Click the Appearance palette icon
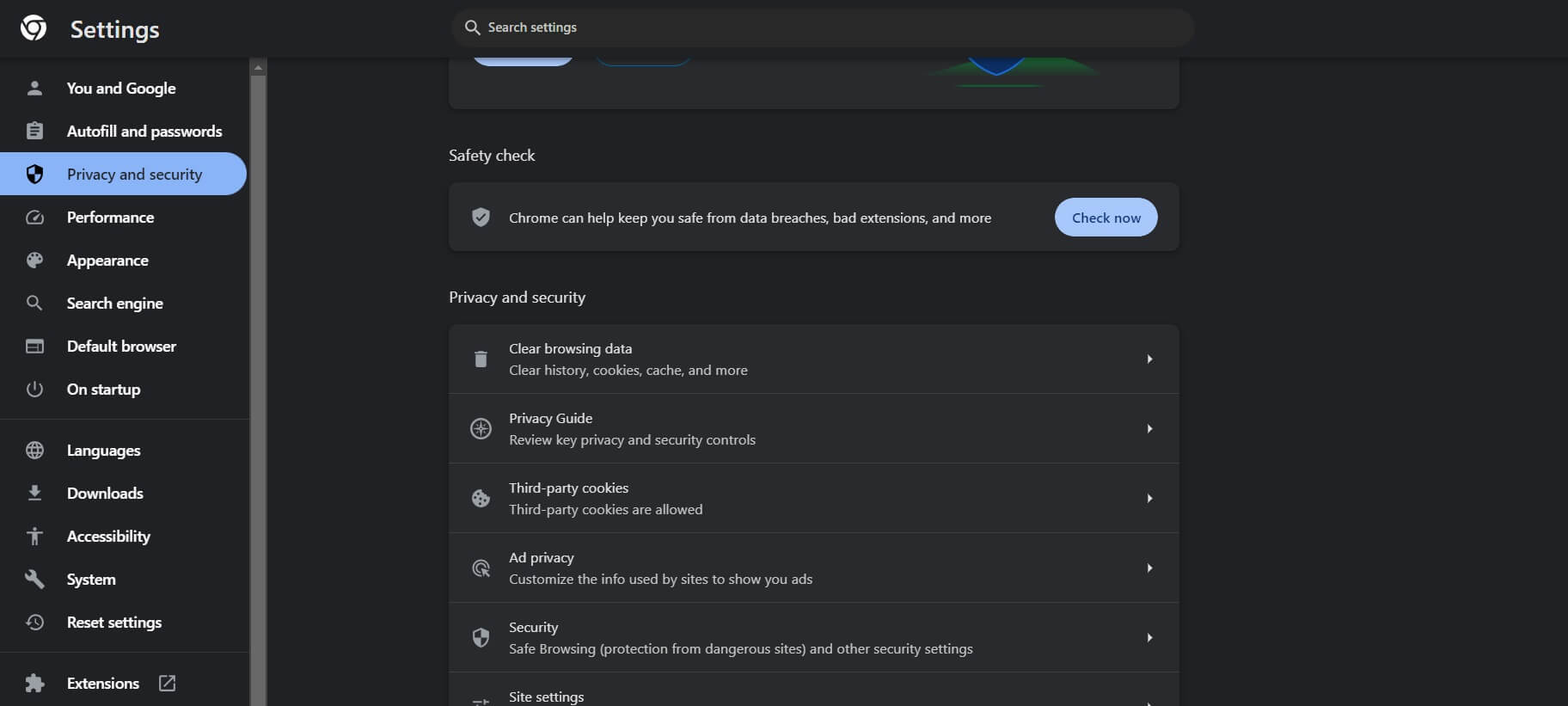Image resolution: width=1568 pixels, height=706 pixels. click(34, 261)
